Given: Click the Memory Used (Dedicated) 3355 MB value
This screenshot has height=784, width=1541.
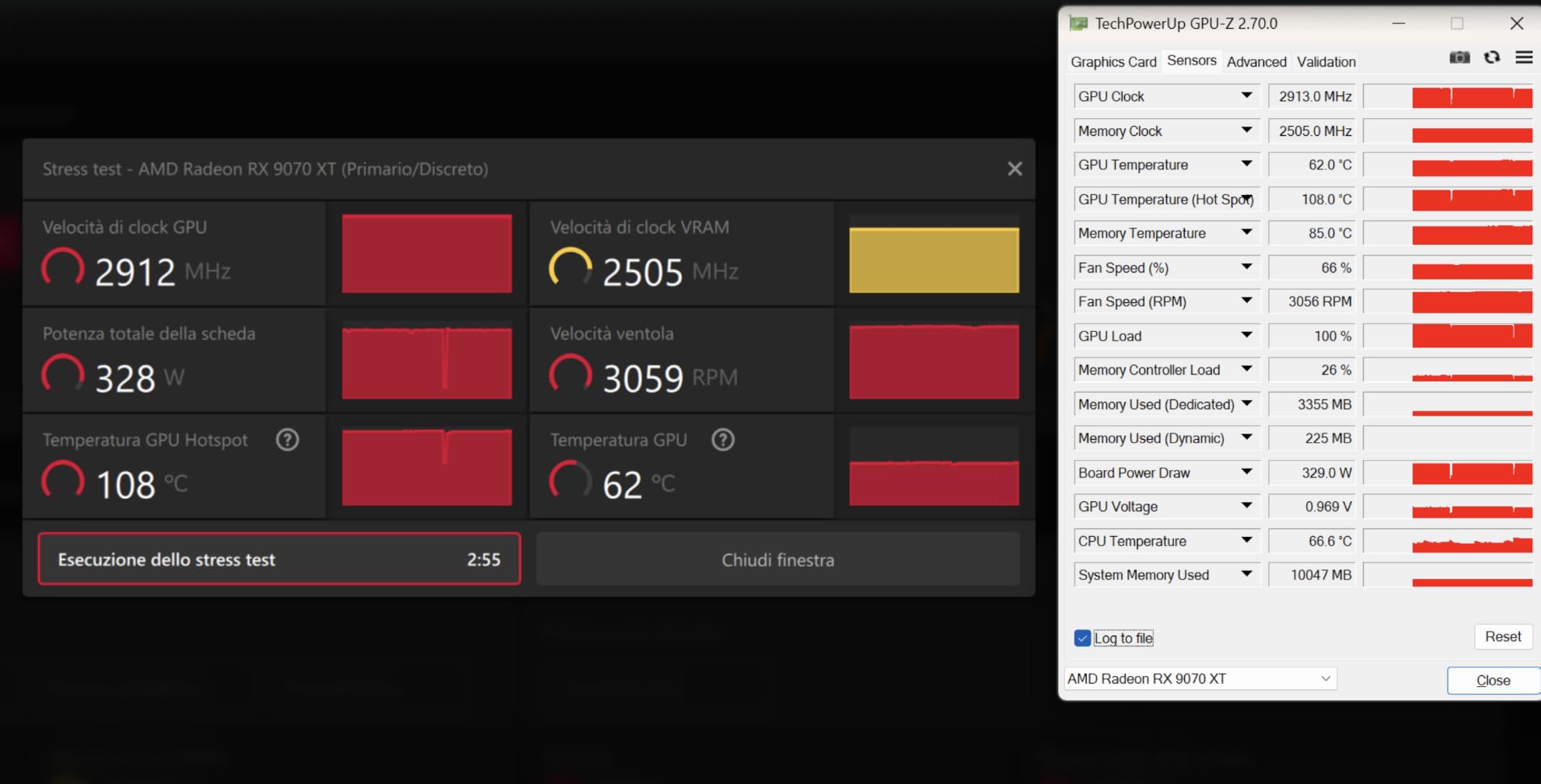Looking at the screenshot, I should [1312, 404].
